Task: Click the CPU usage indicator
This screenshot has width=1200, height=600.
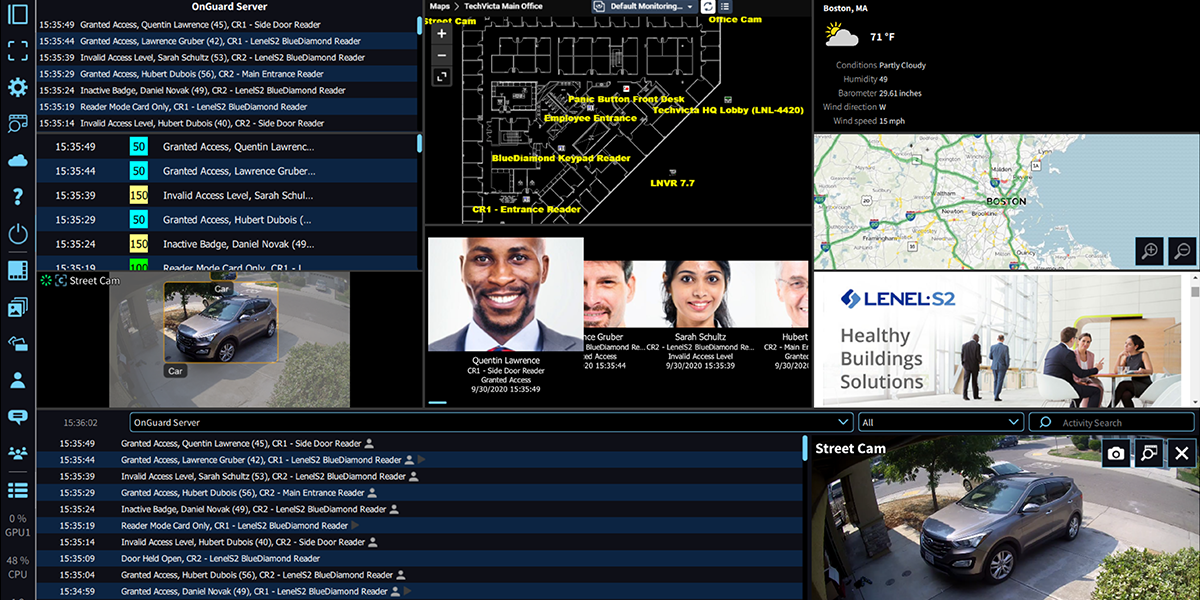Action: [x=17, y=568]
